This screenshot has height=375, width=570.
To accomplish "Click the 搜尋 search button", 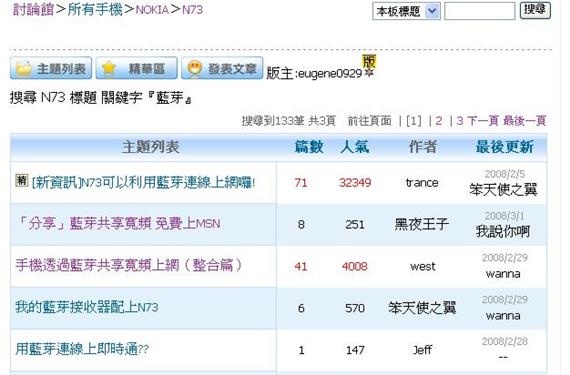I will coord(535,10).
